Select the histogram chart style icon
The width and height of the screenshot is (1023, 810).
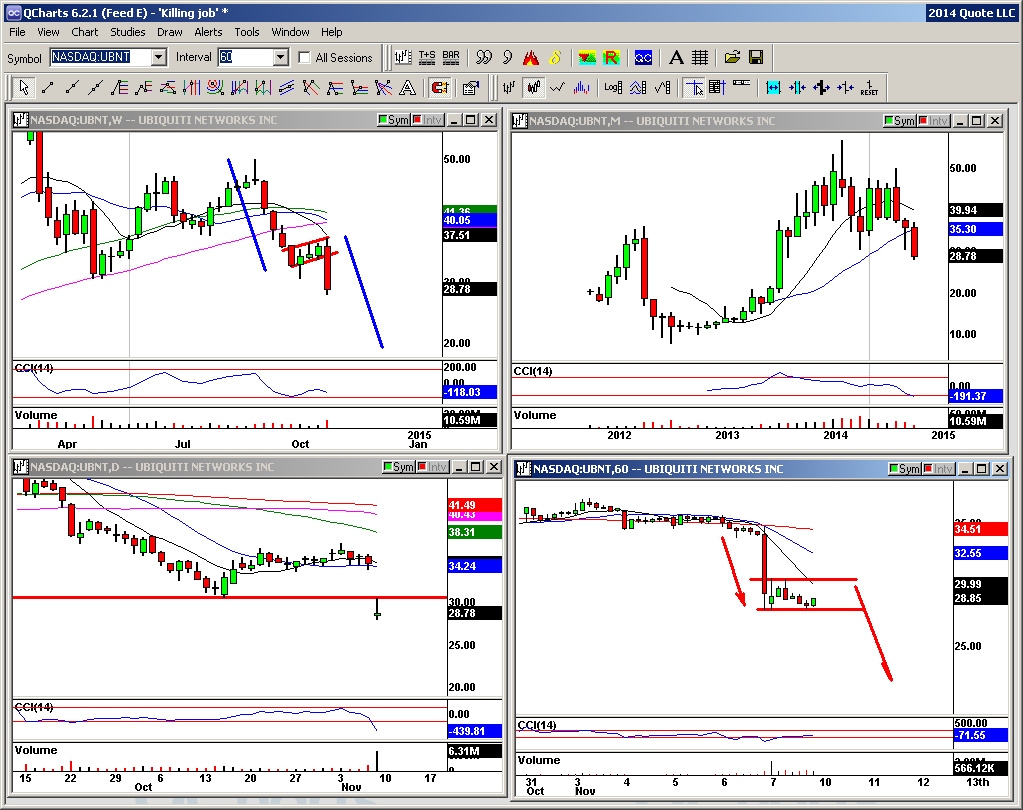[581, 87]
